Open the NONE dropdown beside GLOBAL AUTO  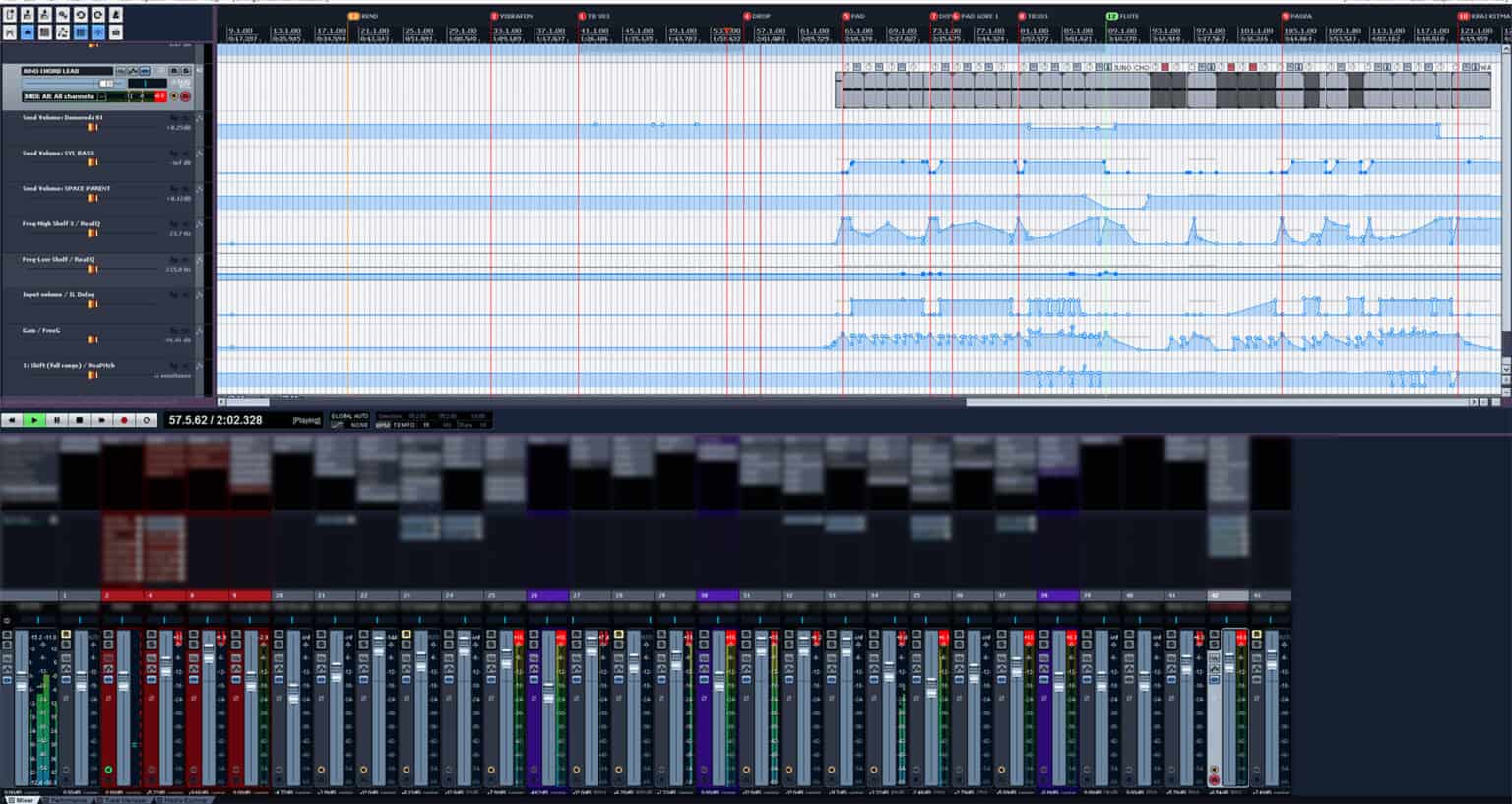point(359,425)
